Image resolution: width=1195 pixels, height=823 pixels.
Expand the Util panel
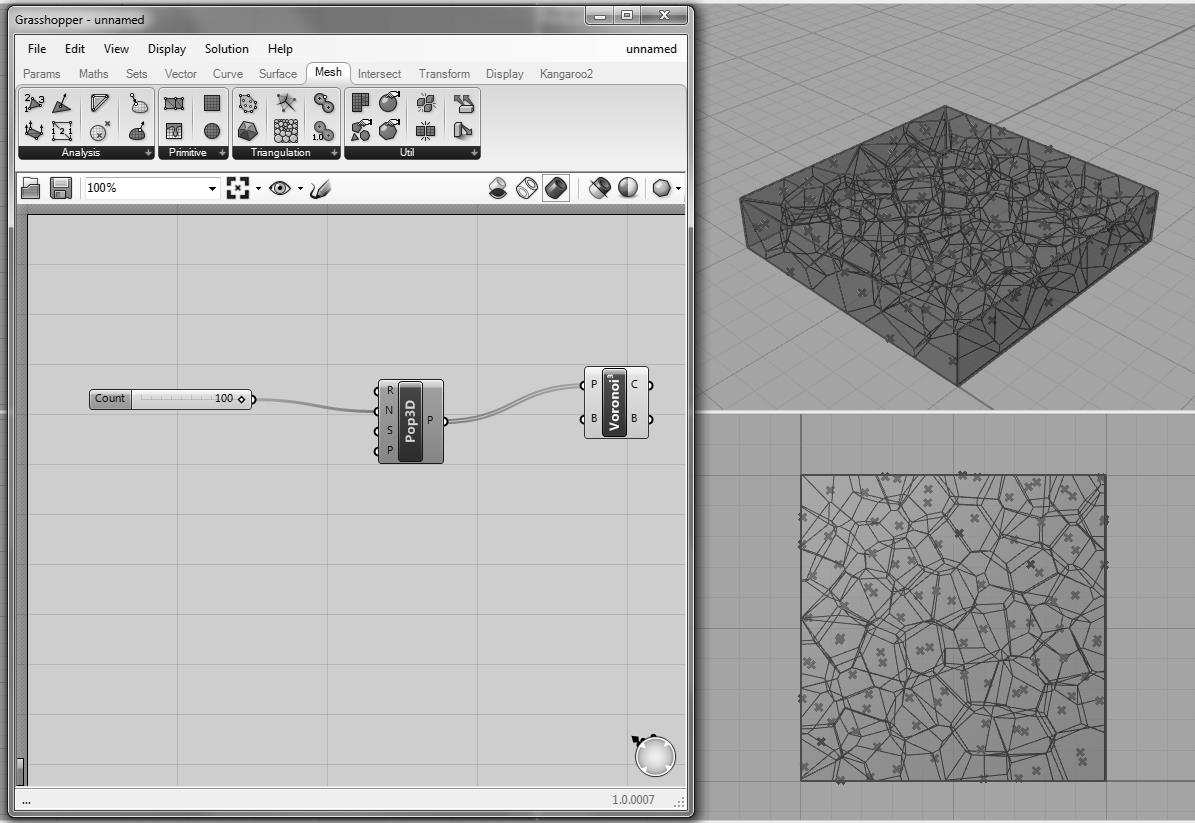pyautogui.click(x=474, y=153)
